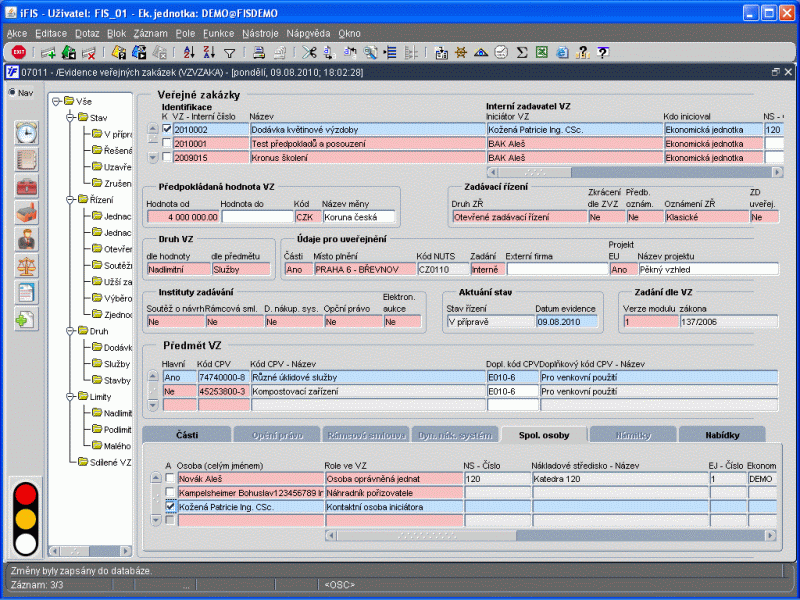
Task: Click the Externí firma input field
Action: [x=557, y=269]
